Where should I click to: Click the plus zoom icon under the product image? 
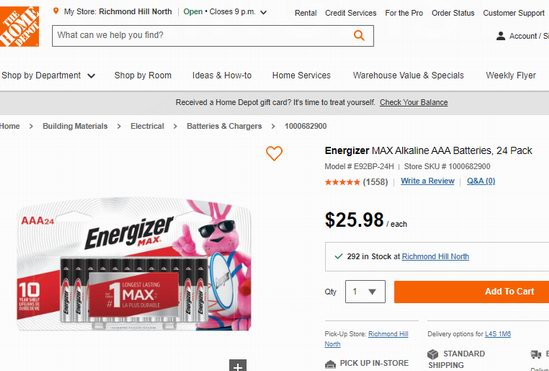(x=238, y=365)
